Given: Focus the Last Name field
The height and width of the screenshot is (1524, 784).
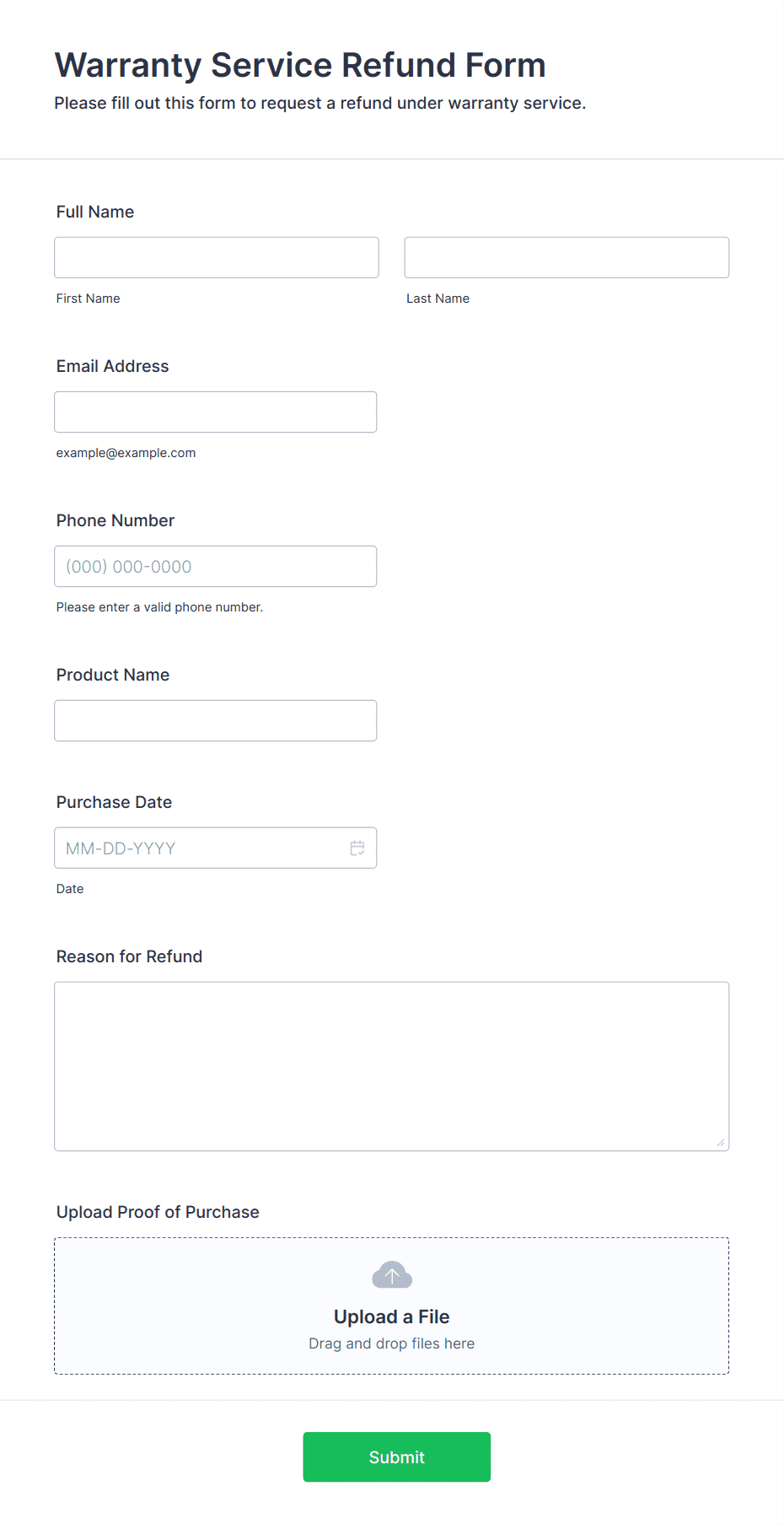Looking at the screenshot, I should tap(567, 257).
